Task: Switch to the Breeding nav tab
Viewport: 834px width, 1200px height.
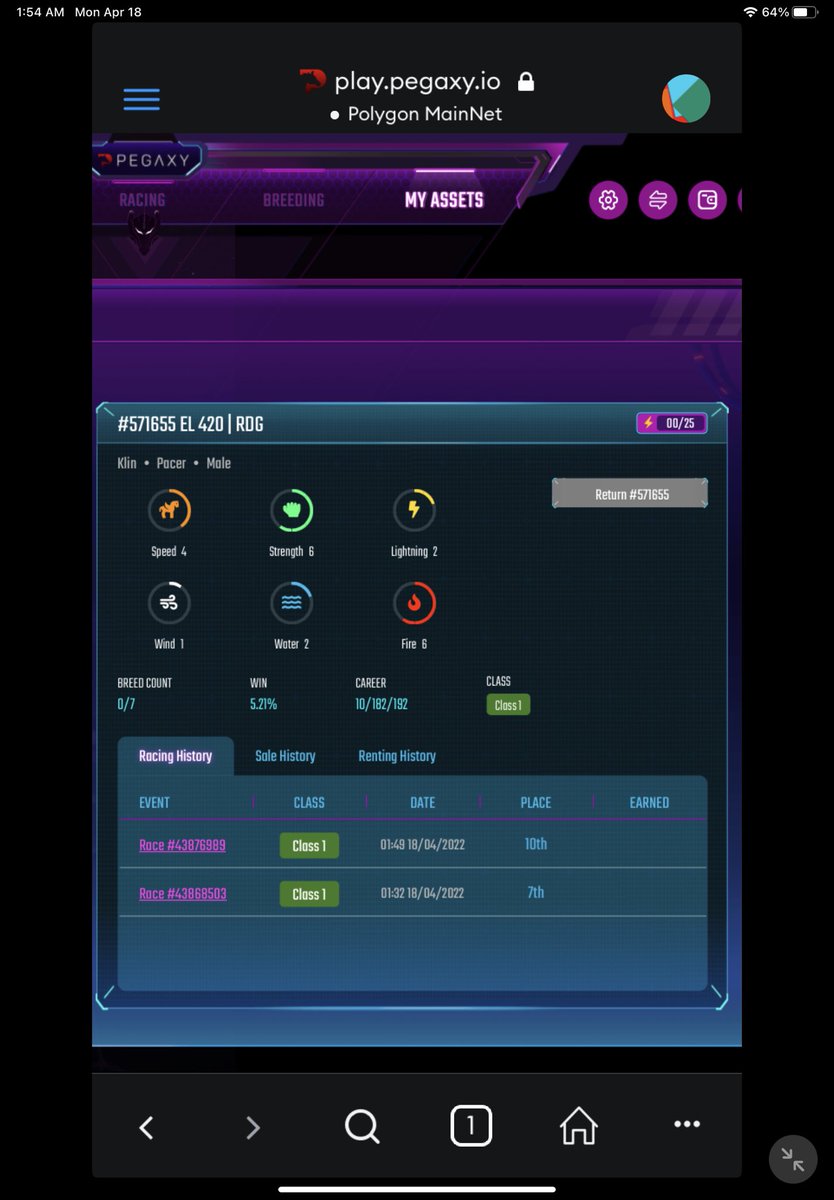Action: (293, 200)
